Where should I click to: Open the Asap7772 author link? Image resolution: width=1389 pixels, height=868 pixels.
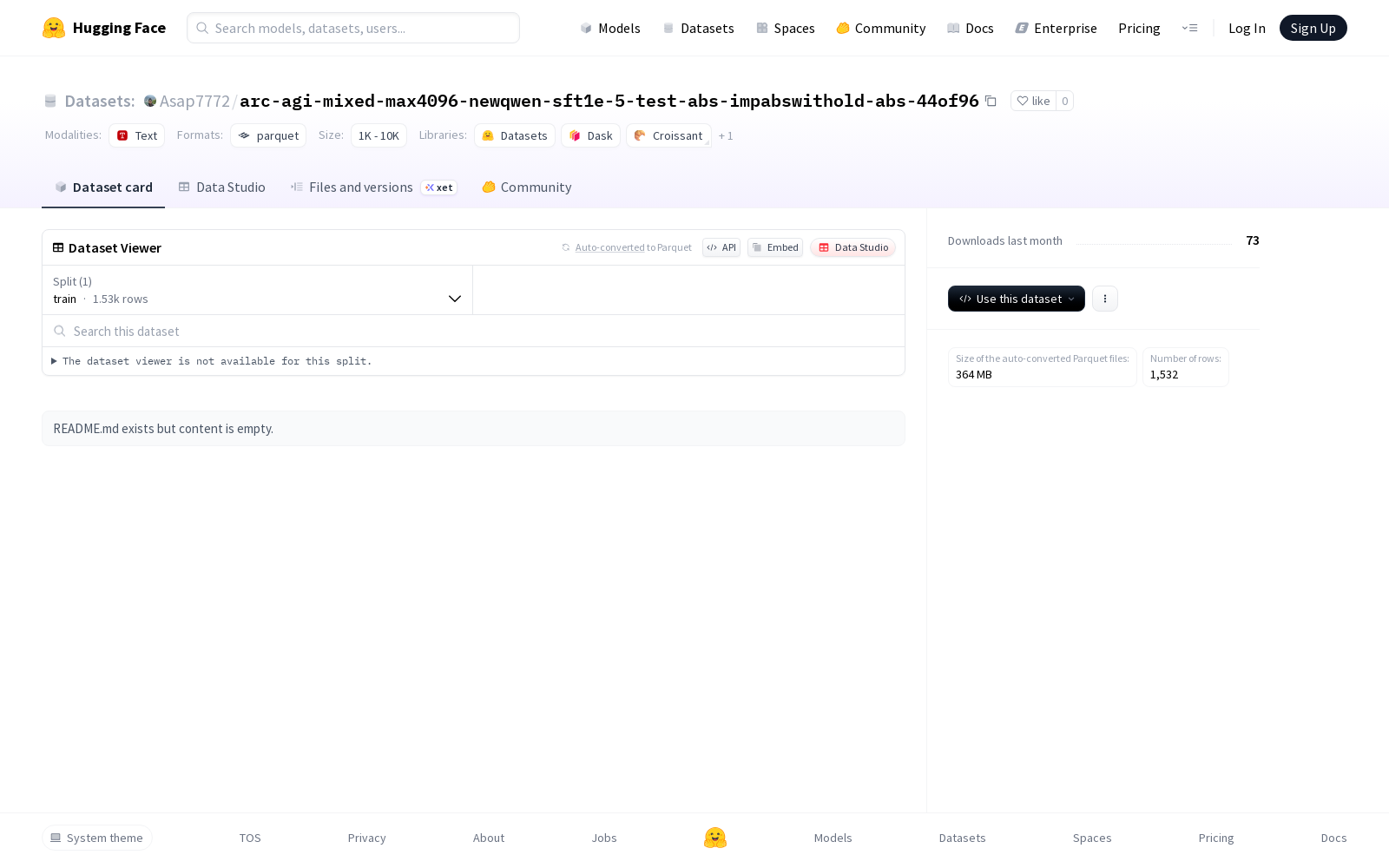[x=194, y=101]
